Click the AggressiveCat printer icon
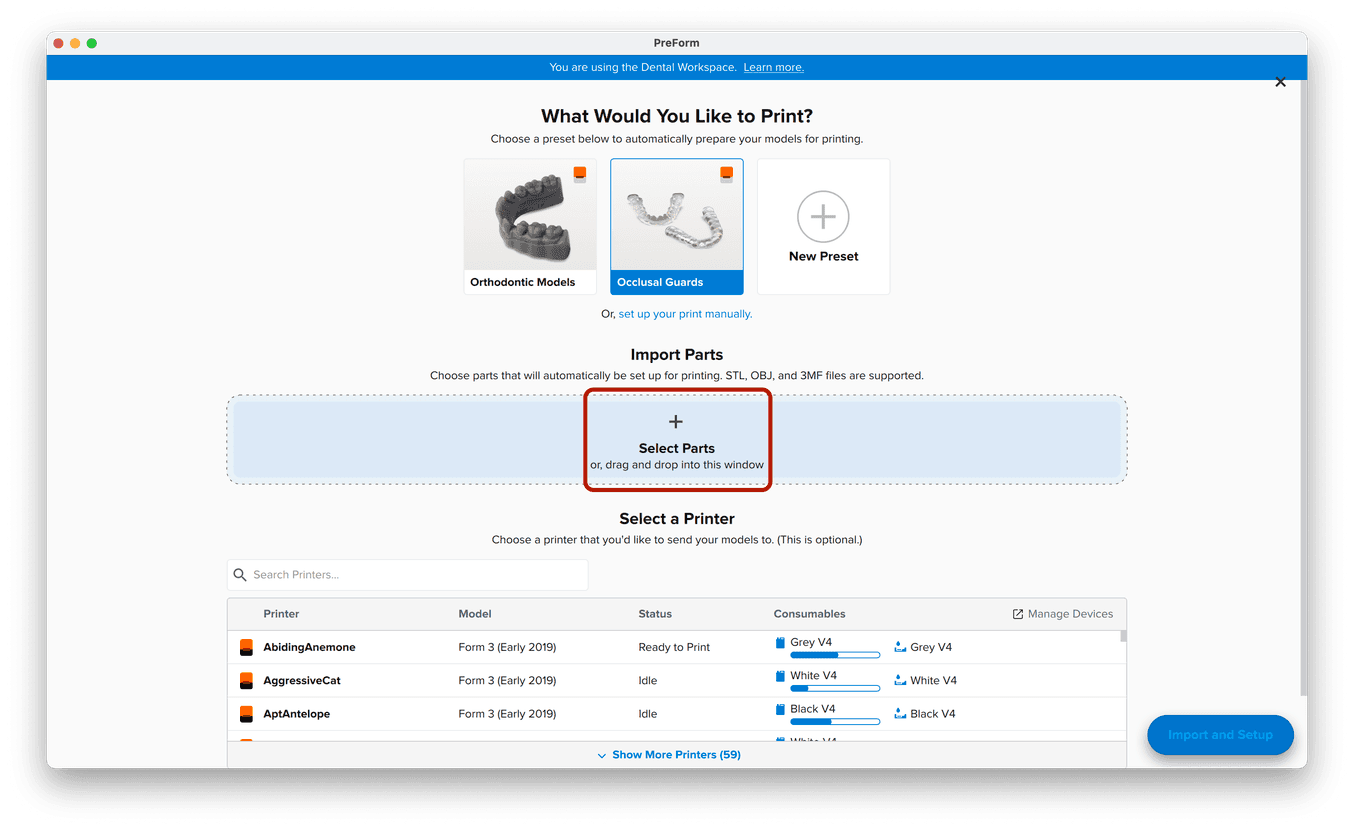This screenshot has height=830, width=1354. 246,681
